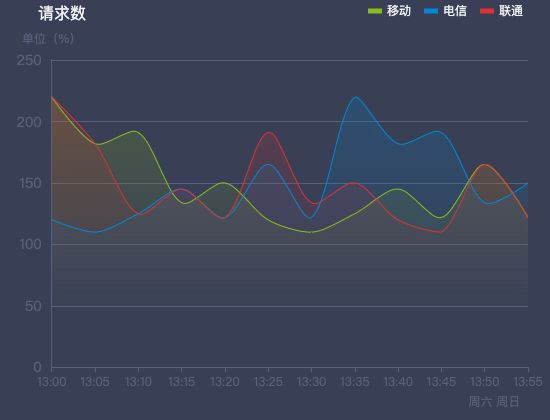Toggle the 移动 legend series
550x420 pixels.
tap(389, 11)
